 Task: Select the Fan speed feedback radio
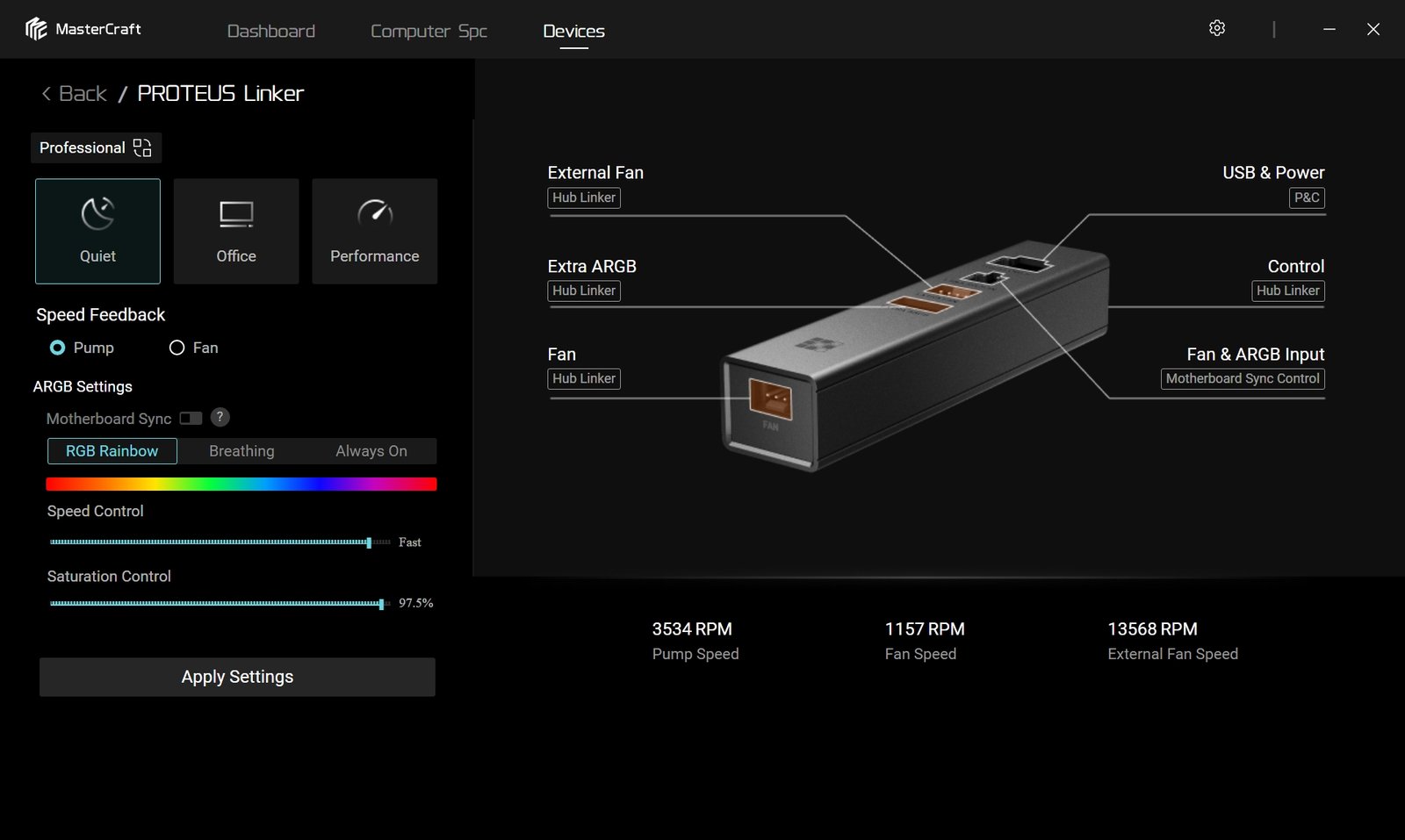click(177, 348)
